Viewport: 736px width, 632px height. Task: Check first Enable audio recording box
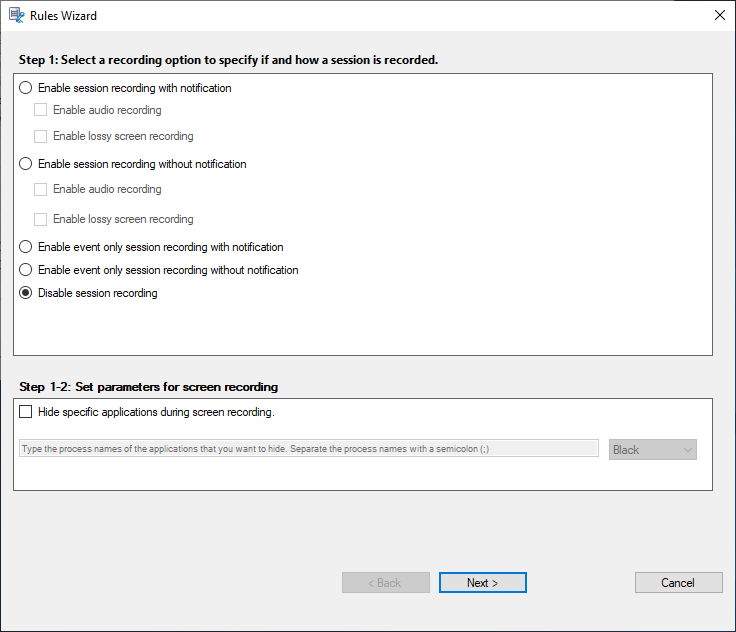41,110
